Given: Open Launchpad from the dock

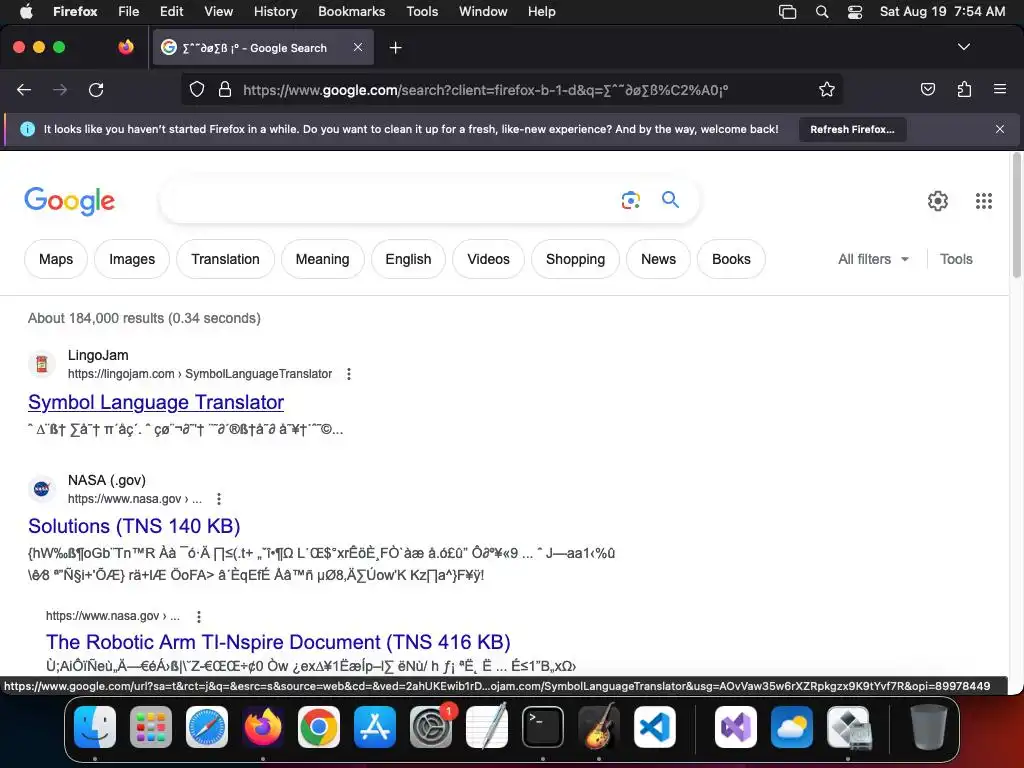Looking at the screenshot, I should (151, 727).
